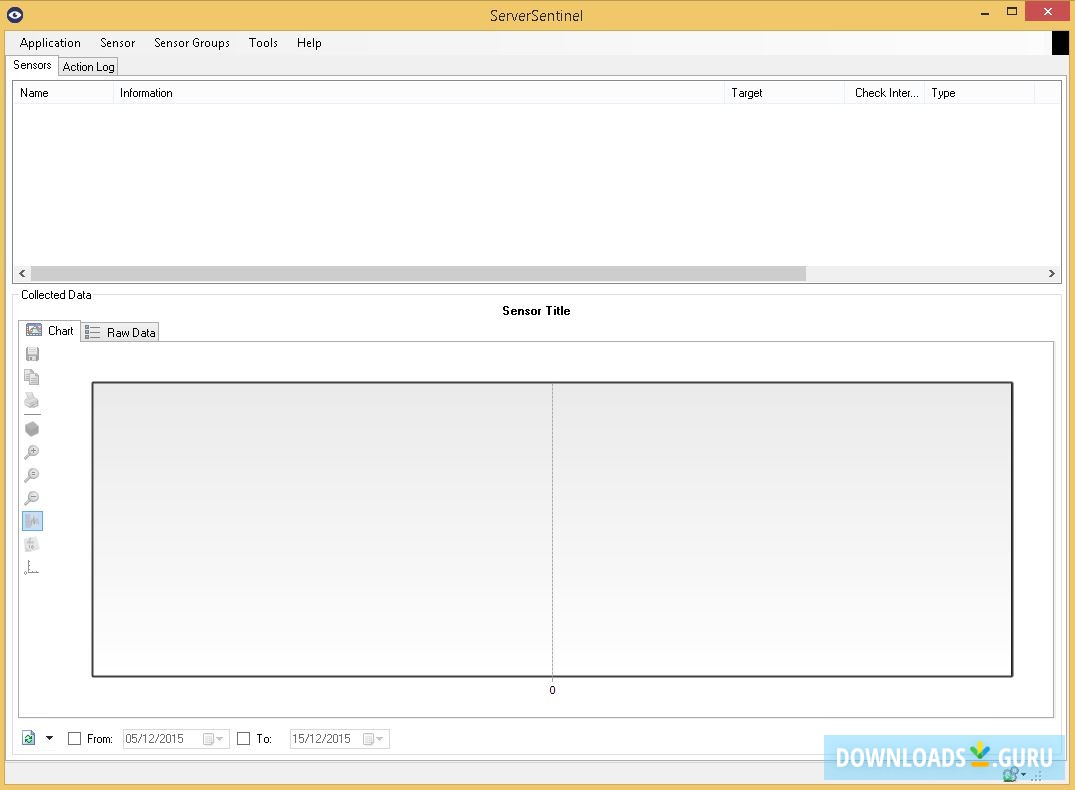Sort by the Type column header
This screenshot has height=790, width=1075.
(980, 93)
